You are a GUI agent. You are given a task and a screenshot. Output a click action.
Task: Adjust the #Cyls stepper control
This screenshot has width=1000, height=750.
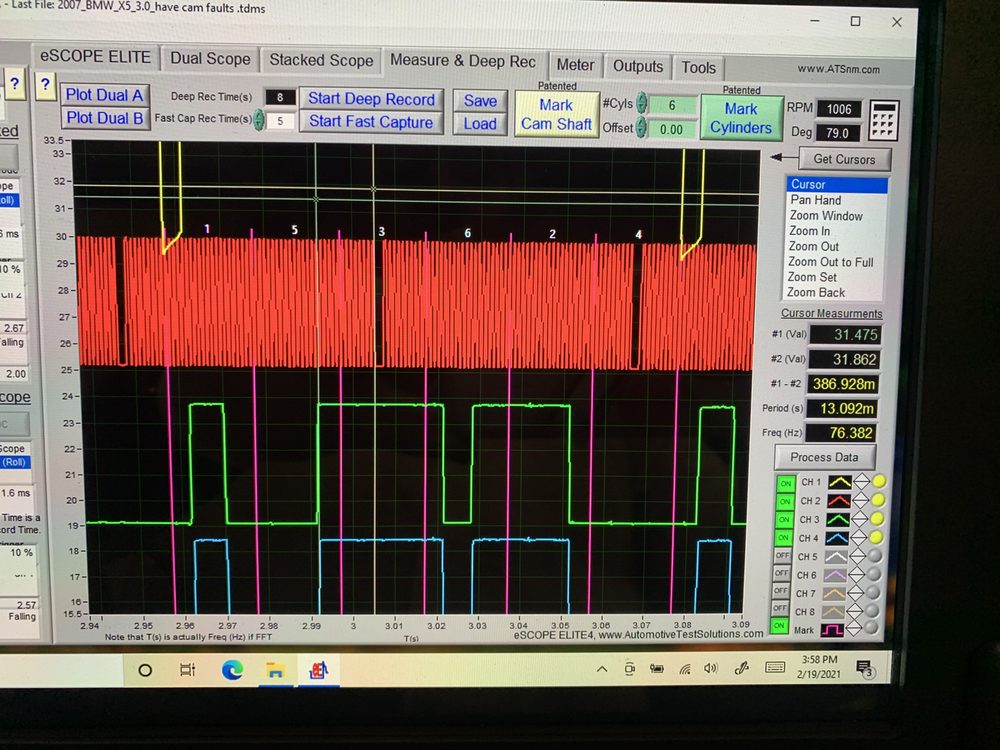coord(642,105)
